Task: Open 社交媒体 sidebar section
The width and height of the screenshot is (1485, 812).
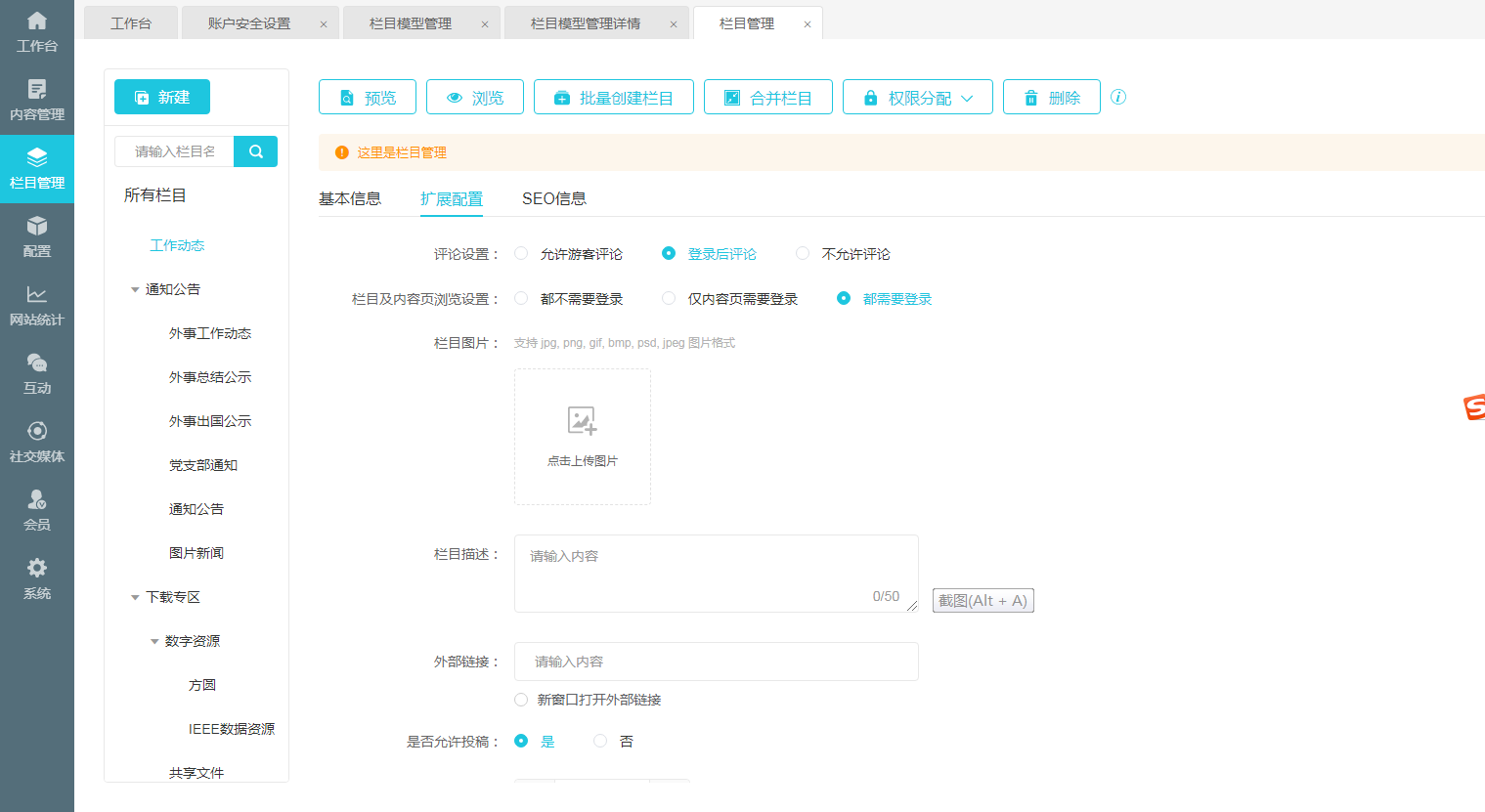Action: [x=37, y=442]
